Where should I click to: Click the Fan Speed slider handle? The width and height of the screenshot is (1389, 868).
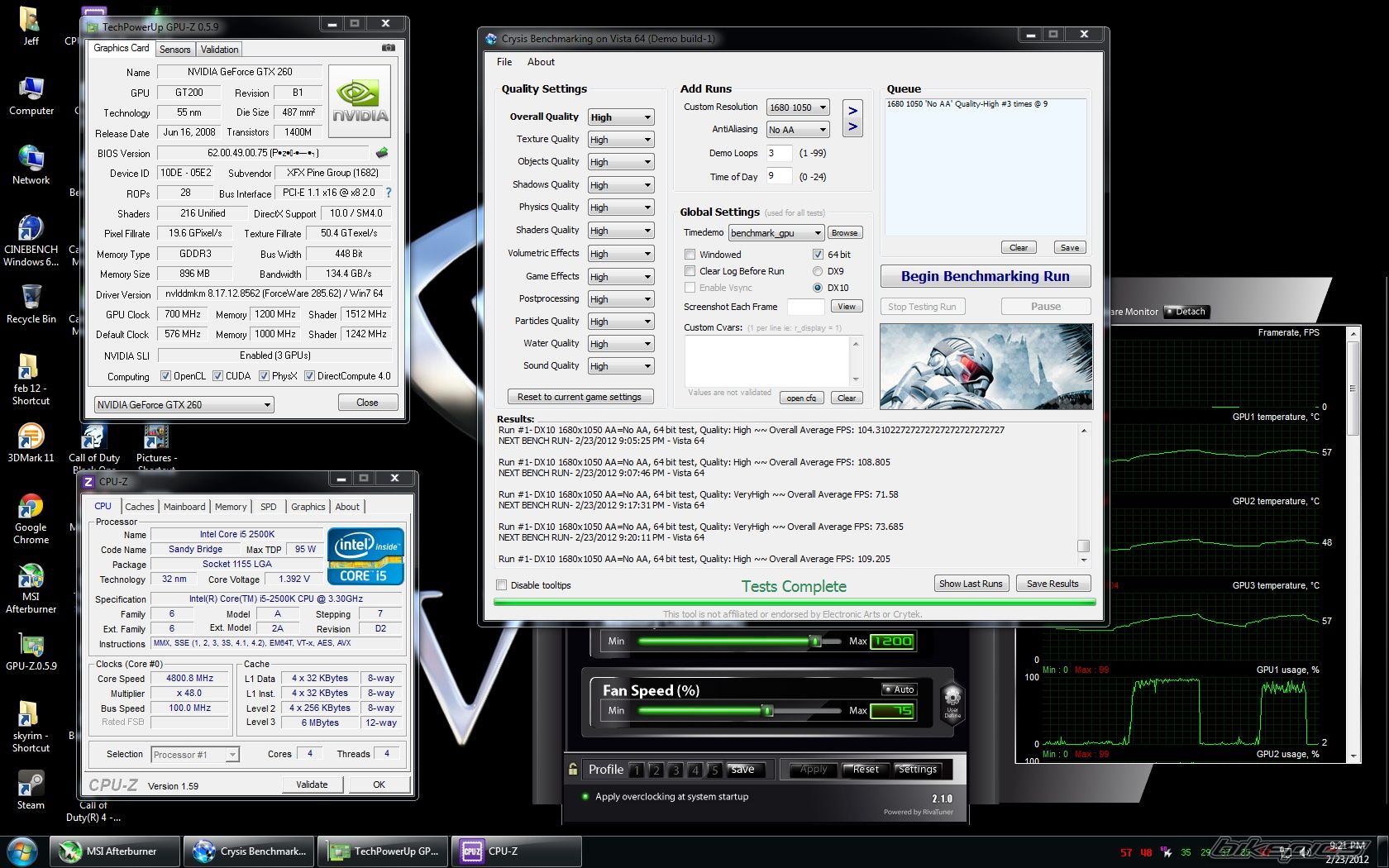767,711
